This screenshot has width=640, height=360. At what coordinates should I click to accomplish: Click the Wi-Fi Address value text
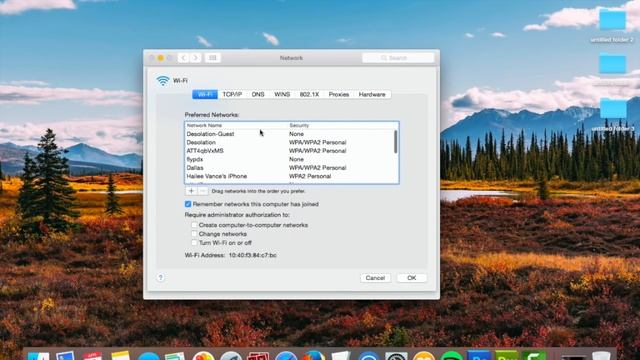(253, 255)
